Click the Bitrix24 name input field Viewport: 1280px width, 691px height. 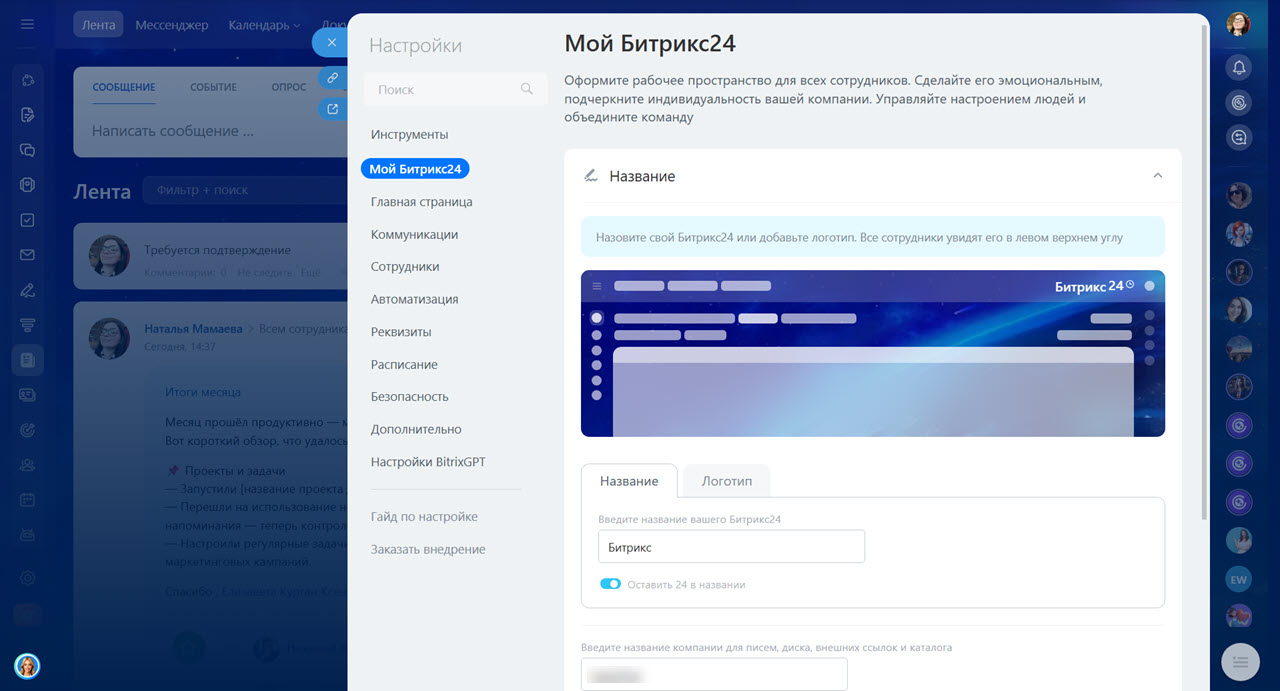coord(731,547)
